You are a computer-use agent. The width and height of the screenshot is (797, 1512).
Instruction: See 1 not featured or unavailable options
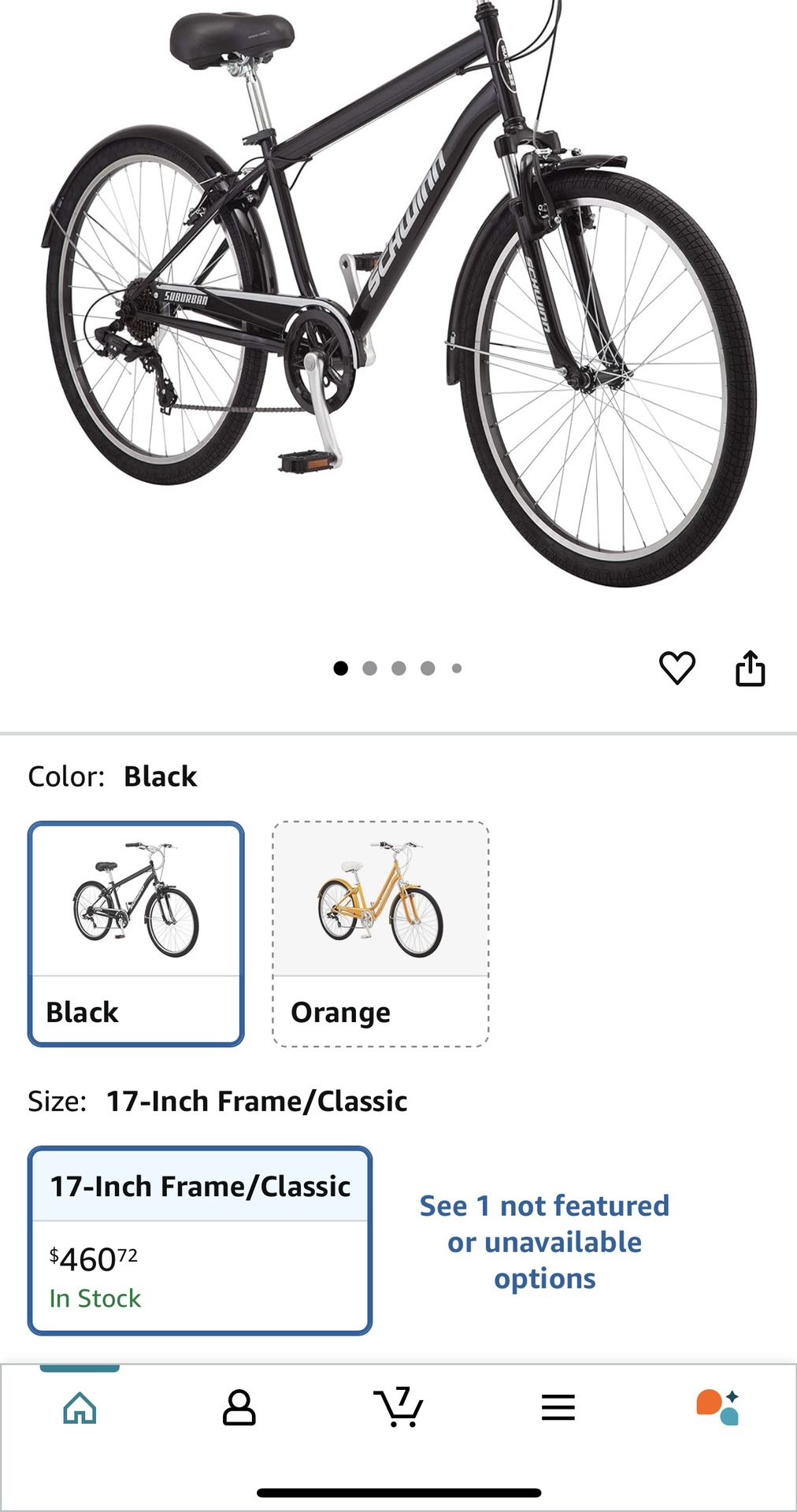(544, 1242)
